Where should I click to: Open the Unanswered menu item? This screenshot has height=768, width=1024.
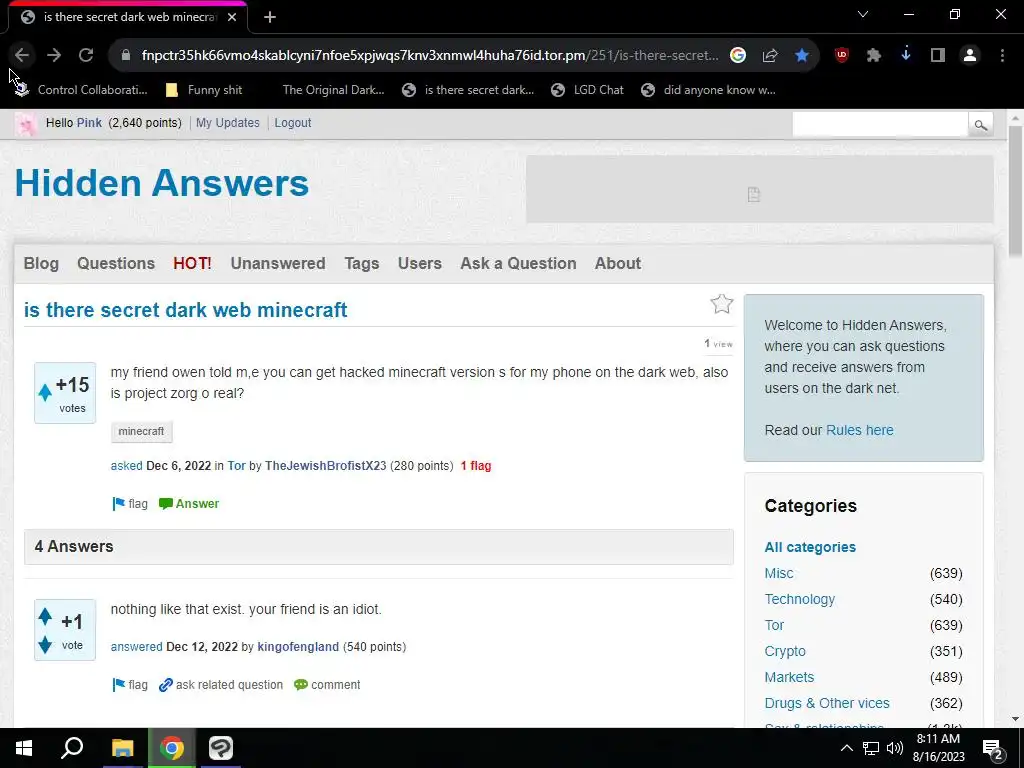[x=278, y=263]
